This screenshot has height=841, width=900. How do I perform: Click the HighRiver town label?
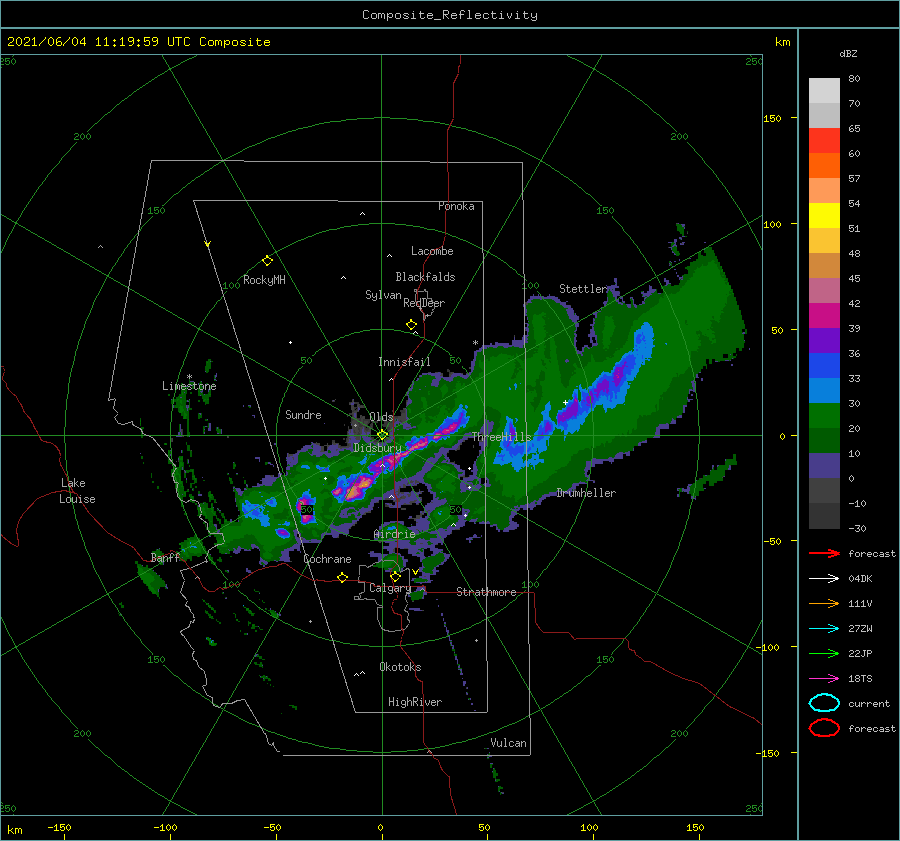tap(415, 702)
